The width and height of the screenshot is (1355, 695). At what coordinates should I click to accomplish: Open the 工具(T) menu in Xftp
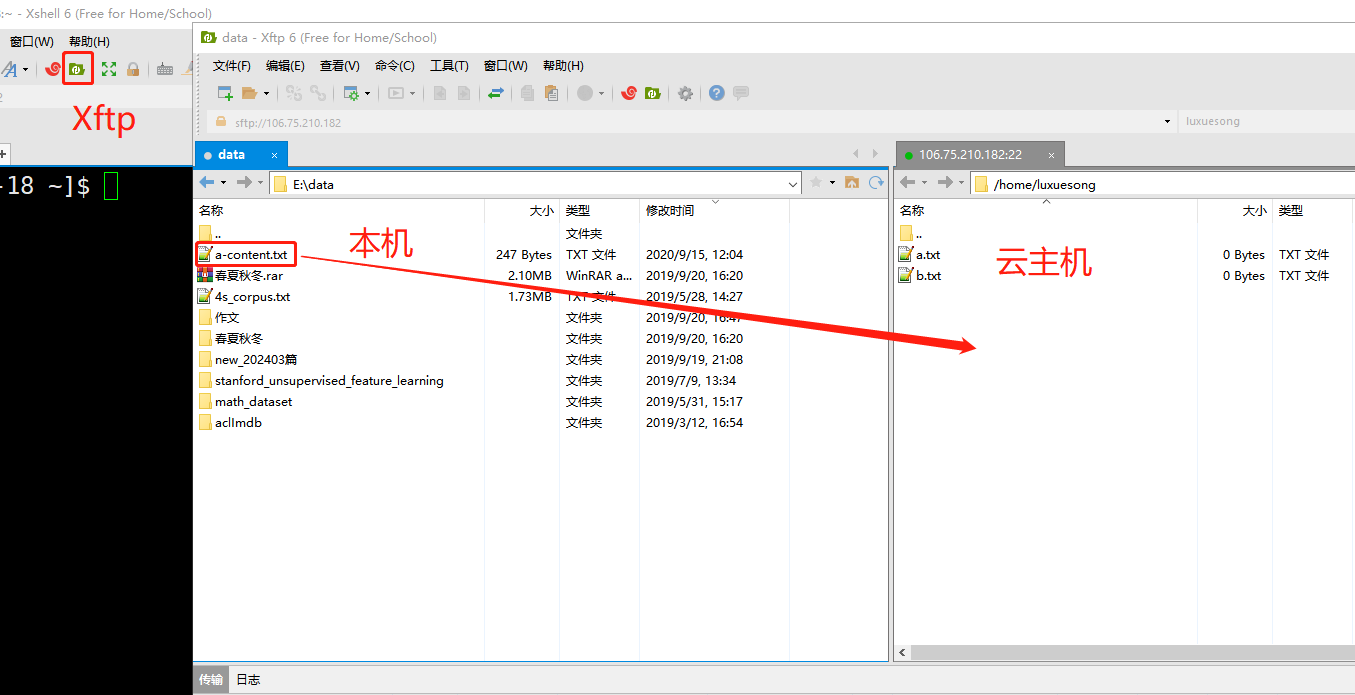click(449, 66)
